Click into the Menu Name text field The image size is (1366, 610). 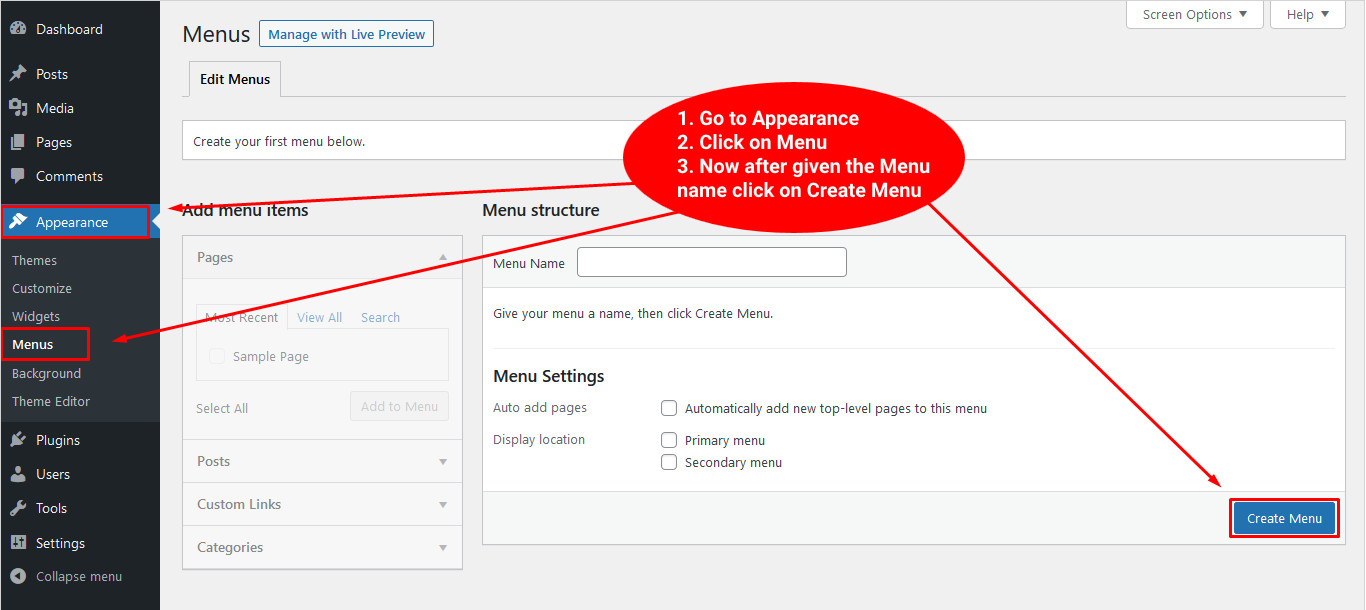(711, 262)
